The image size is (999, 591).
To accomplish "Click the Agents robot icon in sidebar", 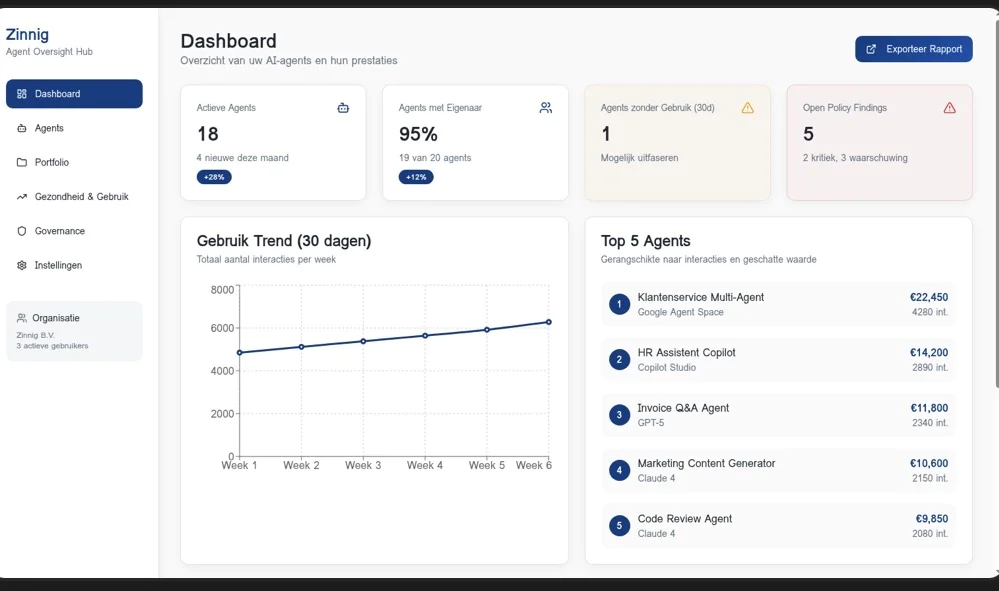I will tap(22, 129).
